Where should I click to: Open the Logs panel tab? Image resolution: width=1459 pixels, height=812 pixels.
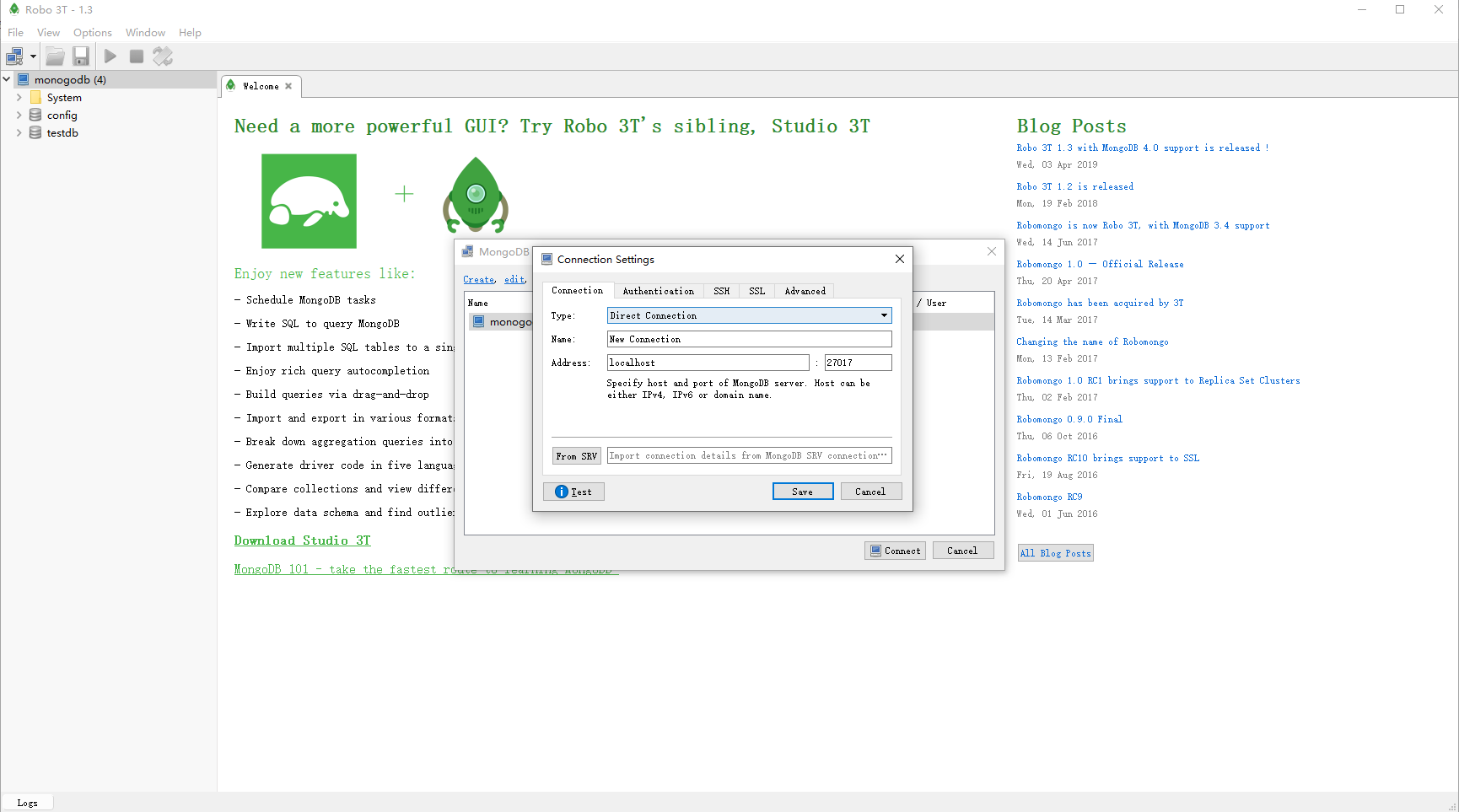tap(27, 803)
